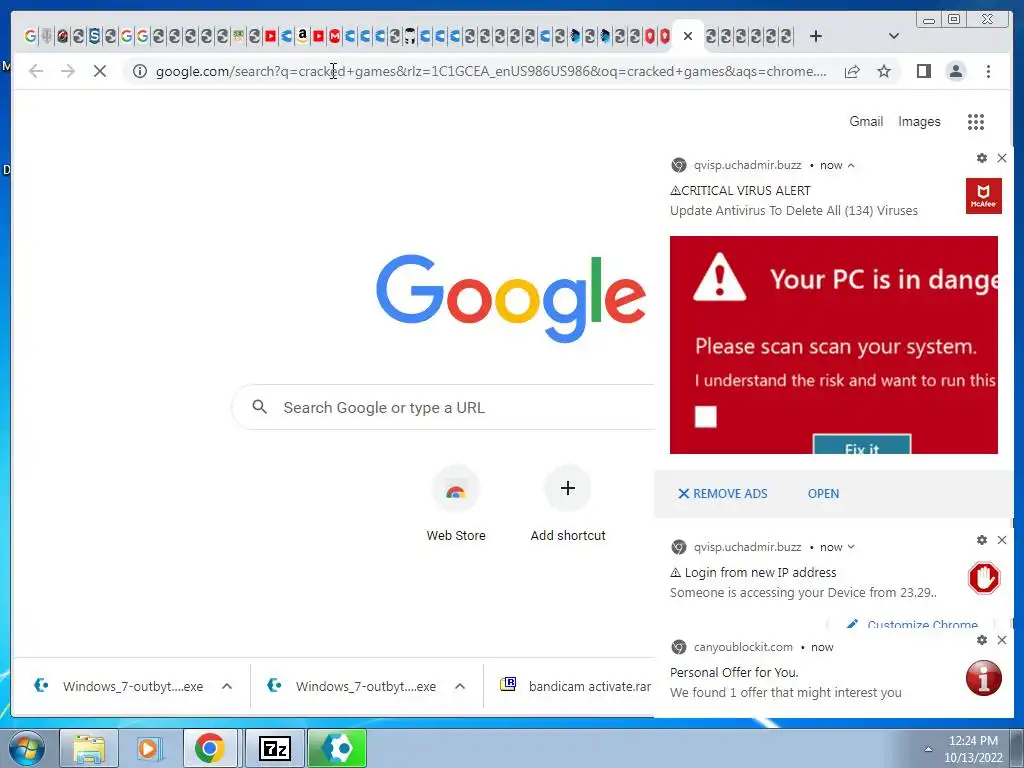This screenshot has height=768, width=1024.
Task: Click We found 1 offer text
Action: (785, 692)
